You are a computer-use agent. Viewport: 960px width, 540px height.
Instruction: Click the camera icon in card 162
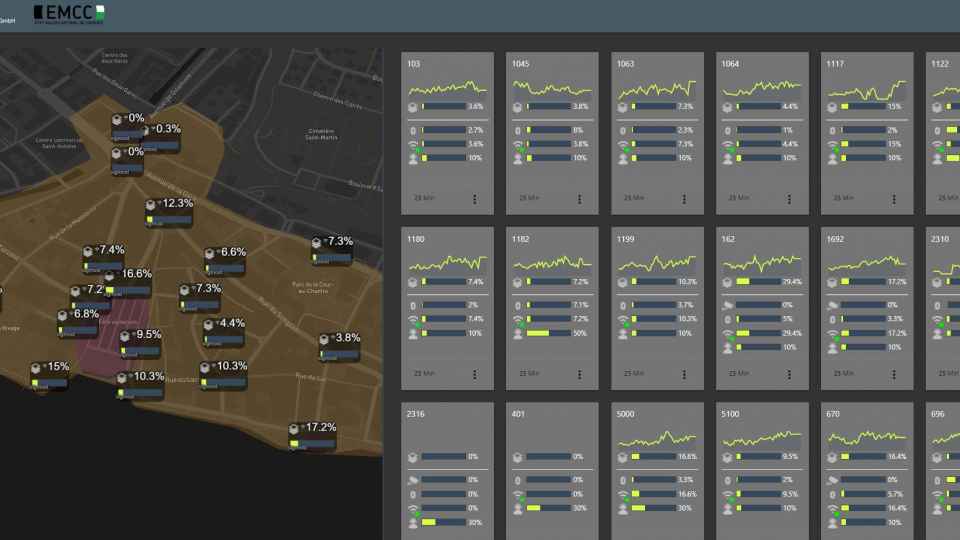(729, 305)
